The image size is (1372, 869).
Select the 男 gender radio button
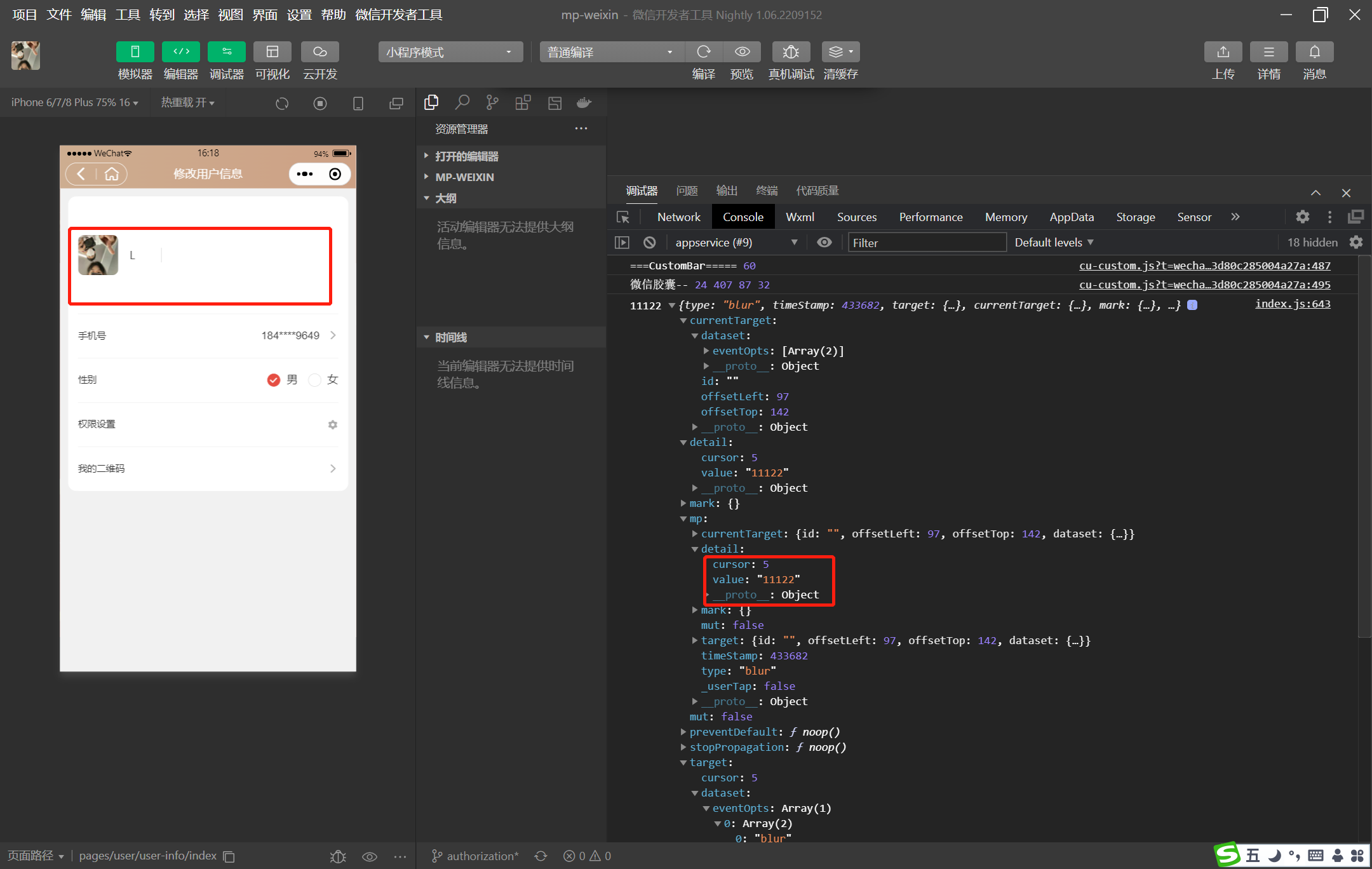click(274, 380)
